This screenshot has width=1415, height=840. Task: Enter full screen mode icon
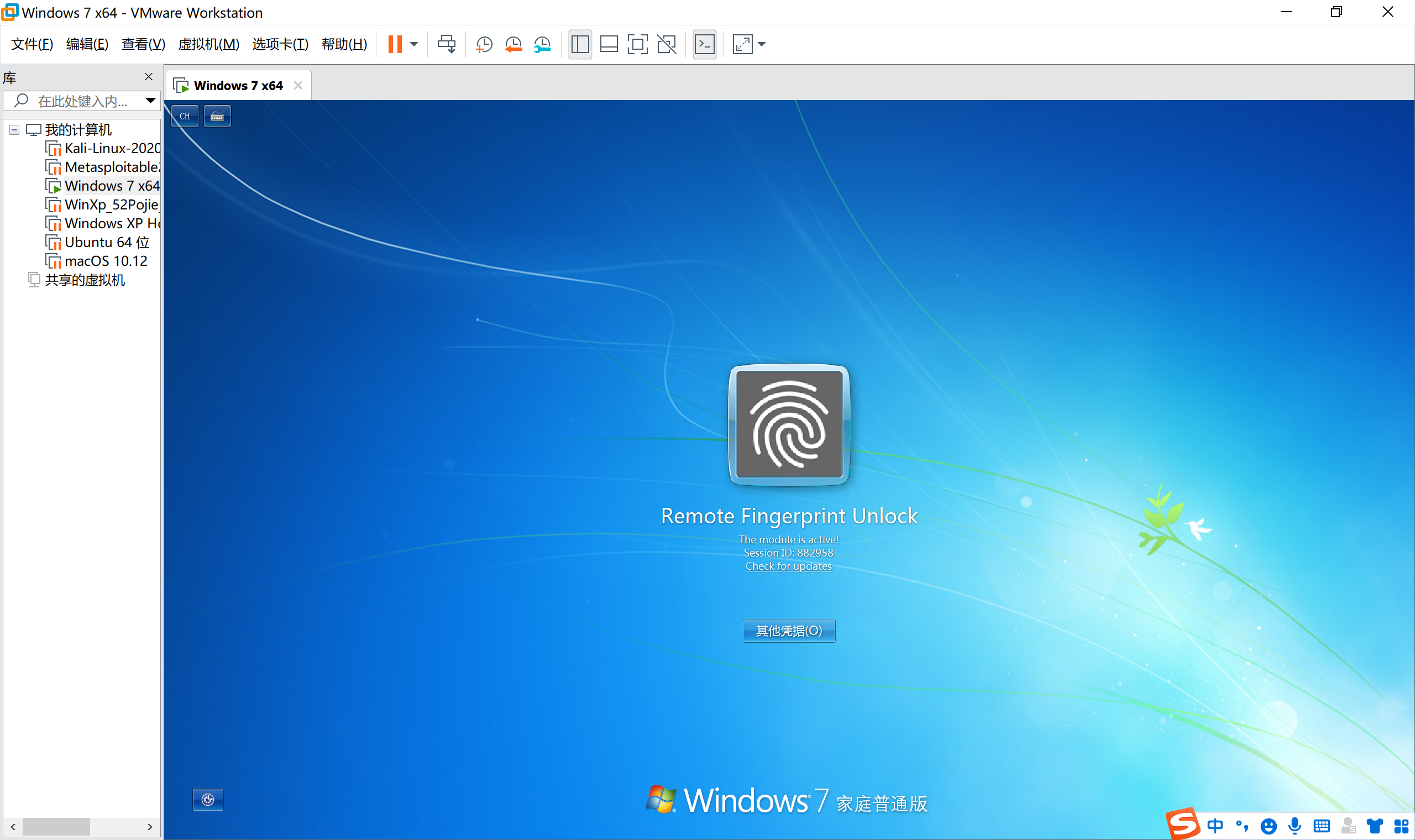[x=637, y=44]
